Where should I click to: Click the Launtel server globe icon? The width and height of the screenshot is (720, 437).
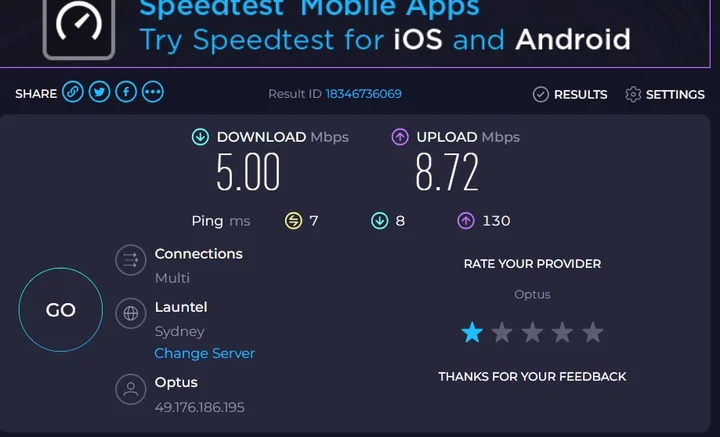[130, 313]
